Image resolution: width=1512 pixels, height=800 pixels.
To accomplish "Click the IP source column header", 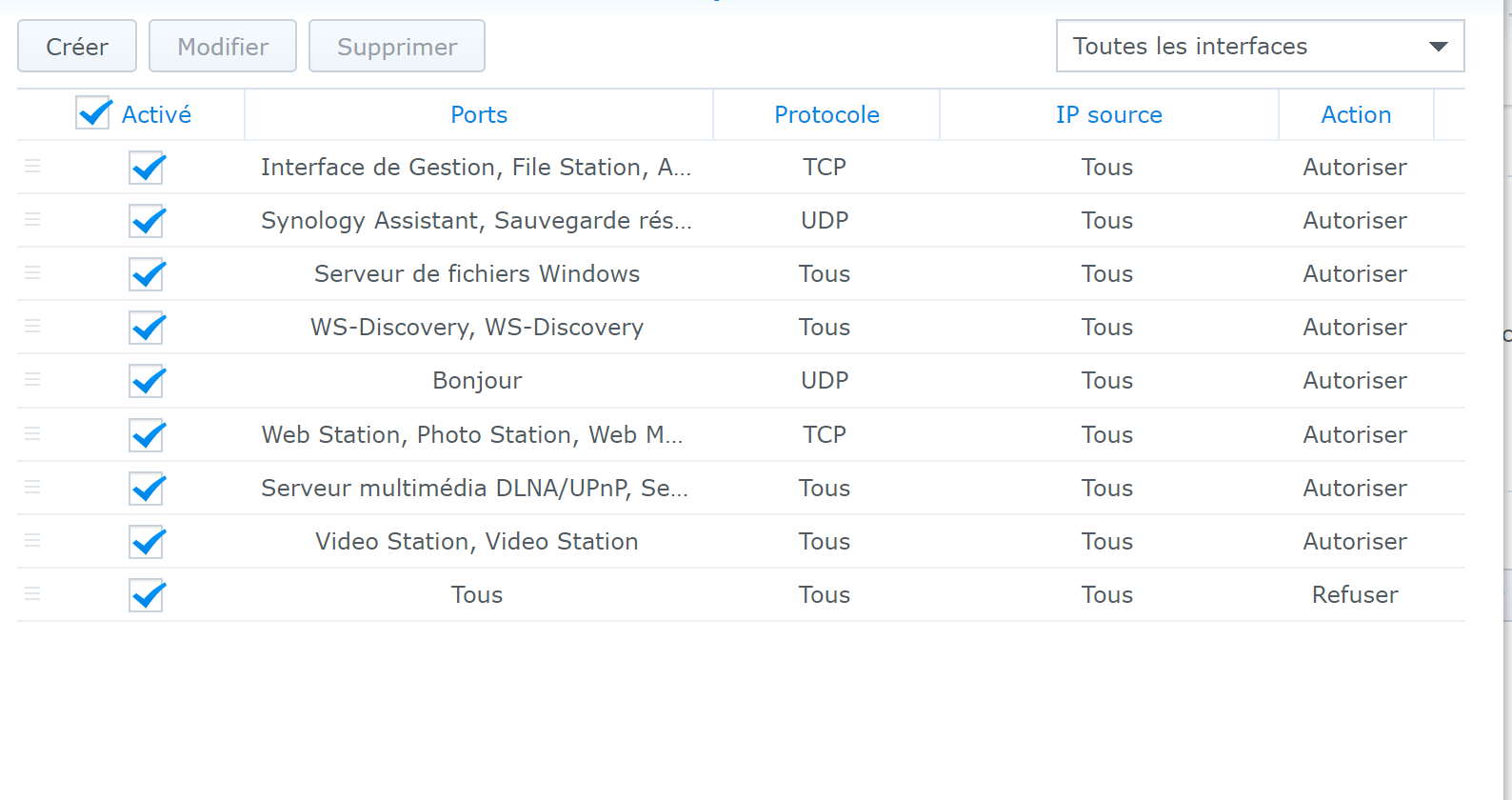I will click(x=1108, y=115).
